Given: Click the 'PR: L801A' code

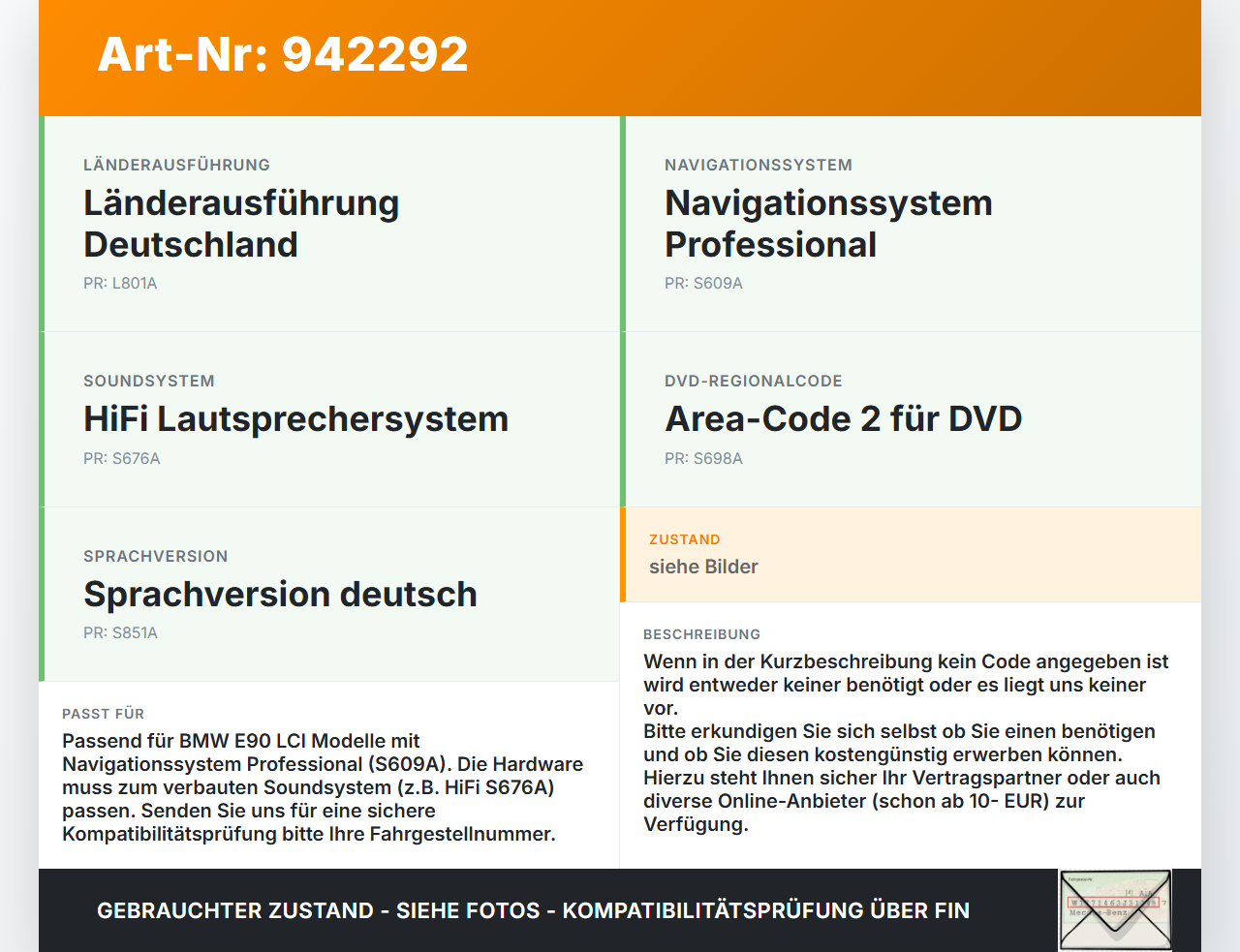Looking at the screenshot, I should [120, 284].
